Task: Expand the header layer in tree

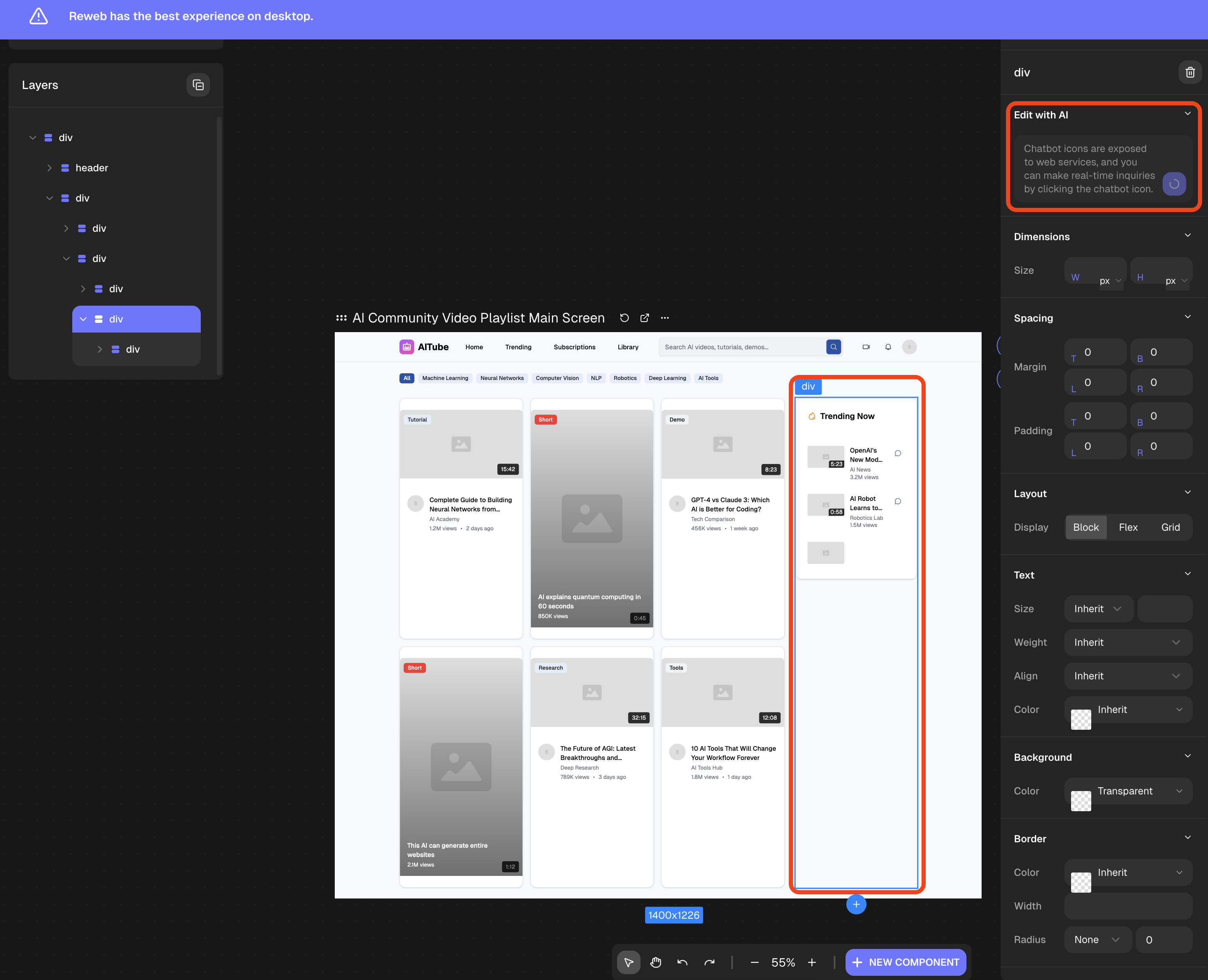Action: (x=49, y=168)
